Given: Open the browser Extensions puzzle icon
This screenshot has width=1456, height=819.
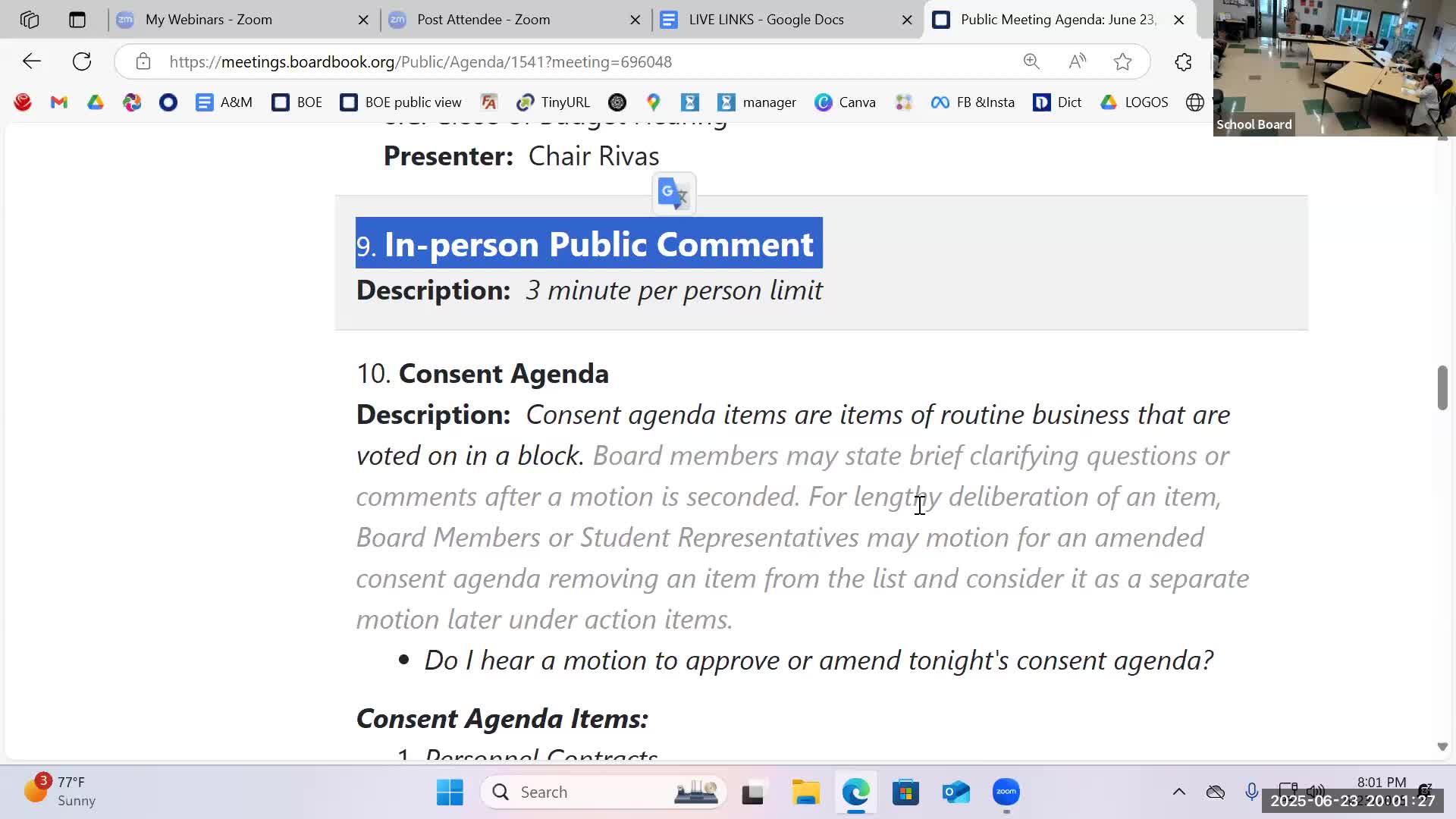Looking at the screenshot, I should [x=1184, y=61].
